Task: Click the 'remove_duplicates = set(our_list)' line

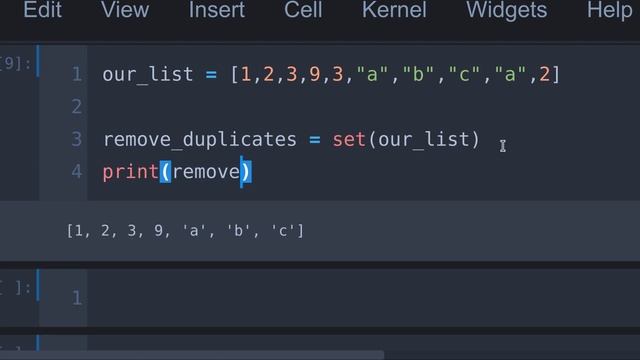Action: coord(291,140)
